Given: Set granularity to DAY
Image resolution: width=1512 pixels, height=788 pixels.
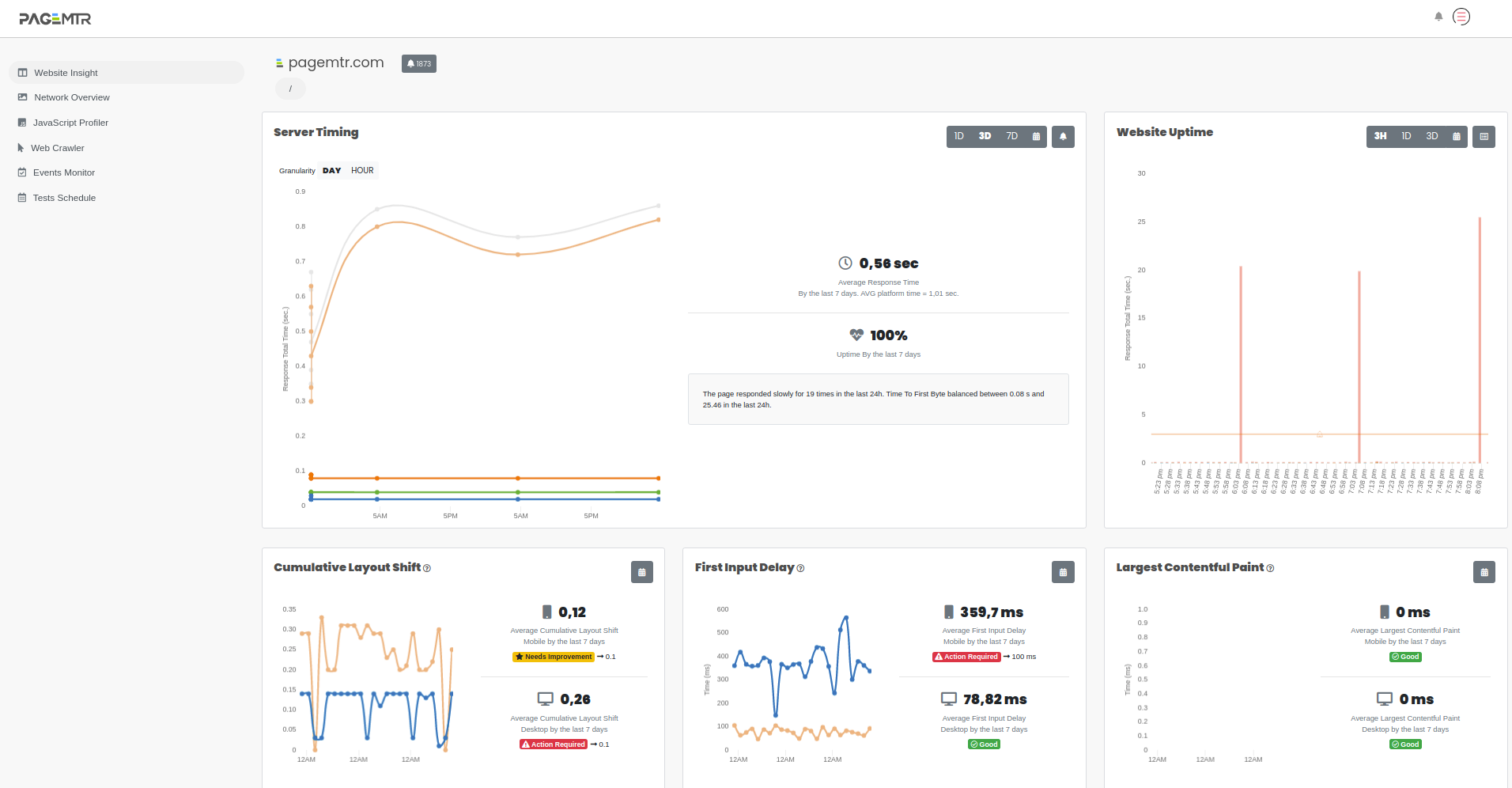Looking at the screenshot, I should [x=331, y=170].
